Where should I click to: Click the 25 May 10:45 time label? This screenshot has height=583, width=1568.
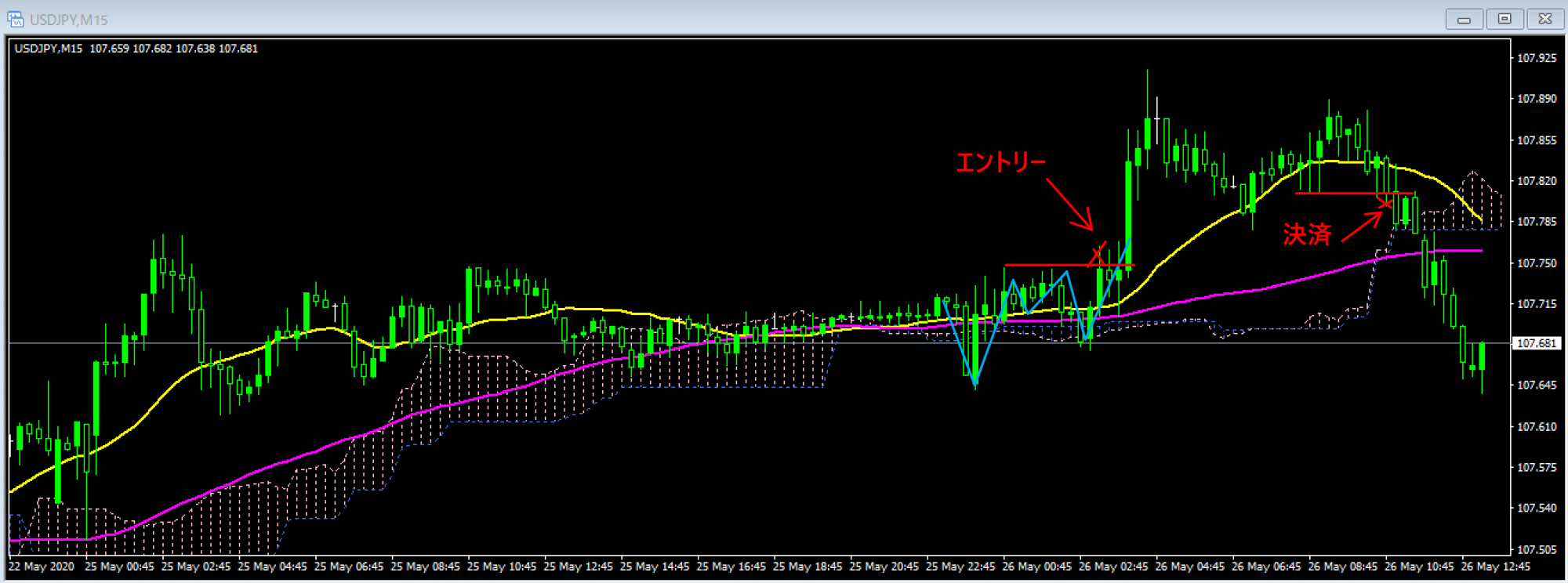point(502,567)
